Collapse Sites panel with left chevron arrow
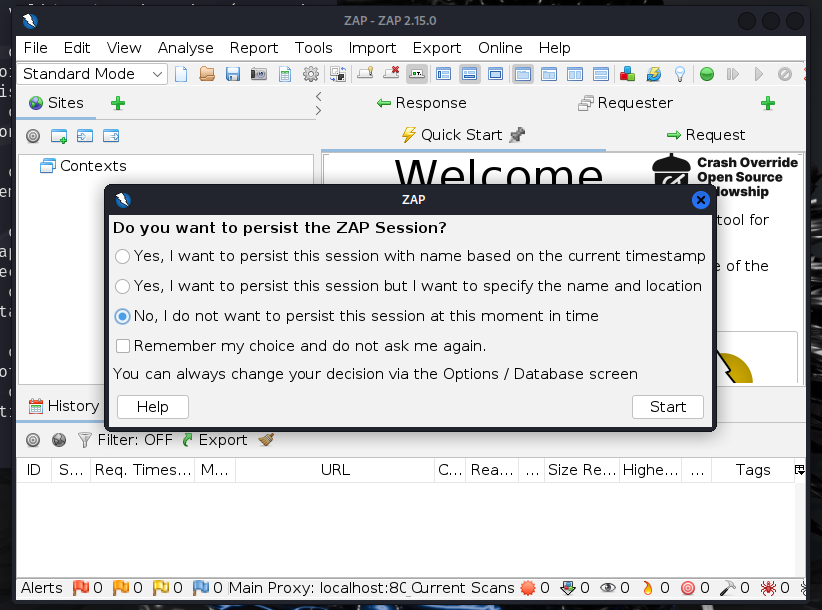The image size is (822, 610). tap(318, 96)
